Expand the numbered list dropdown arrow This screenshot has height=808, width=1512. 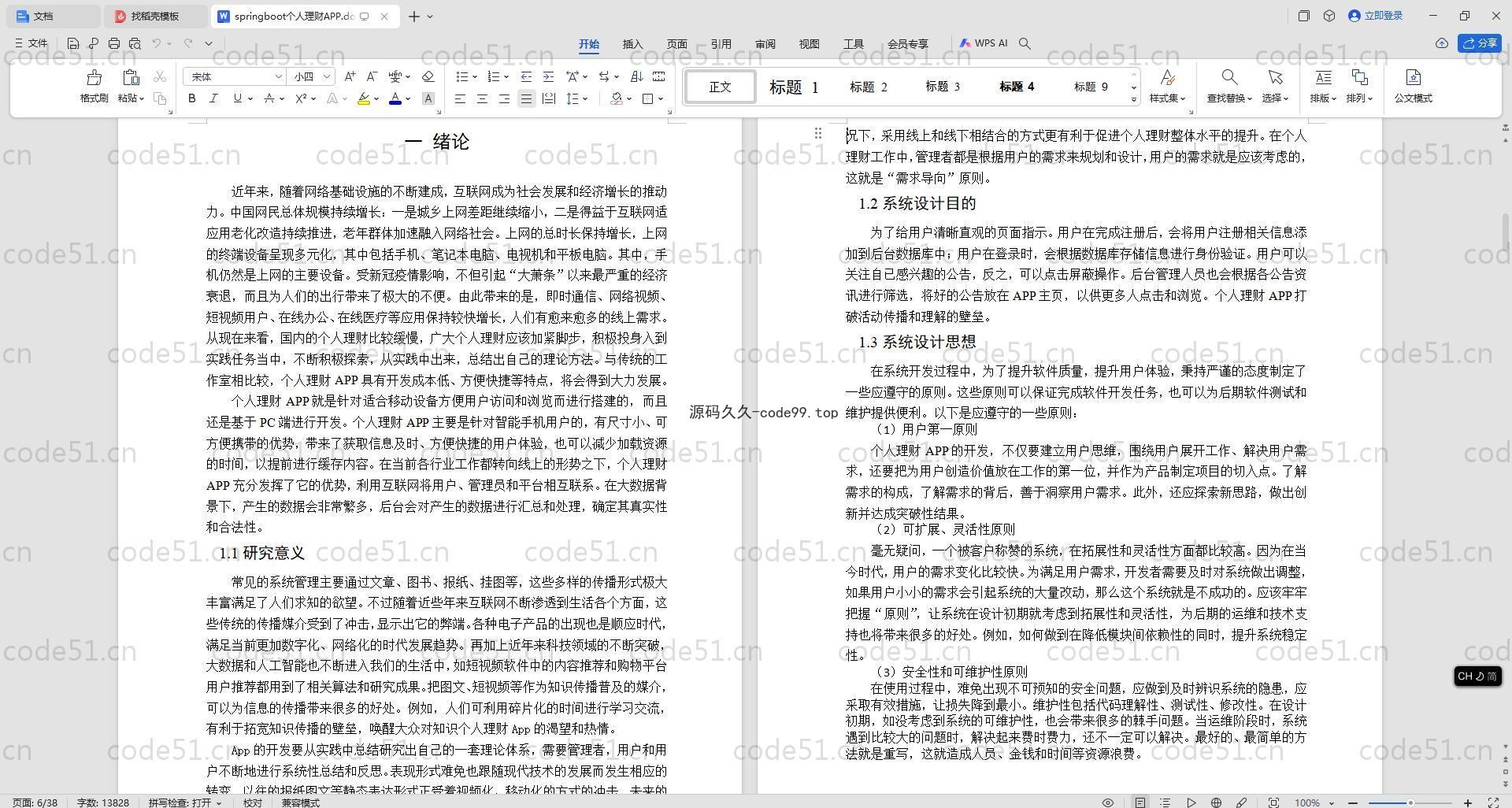point(506,76)
